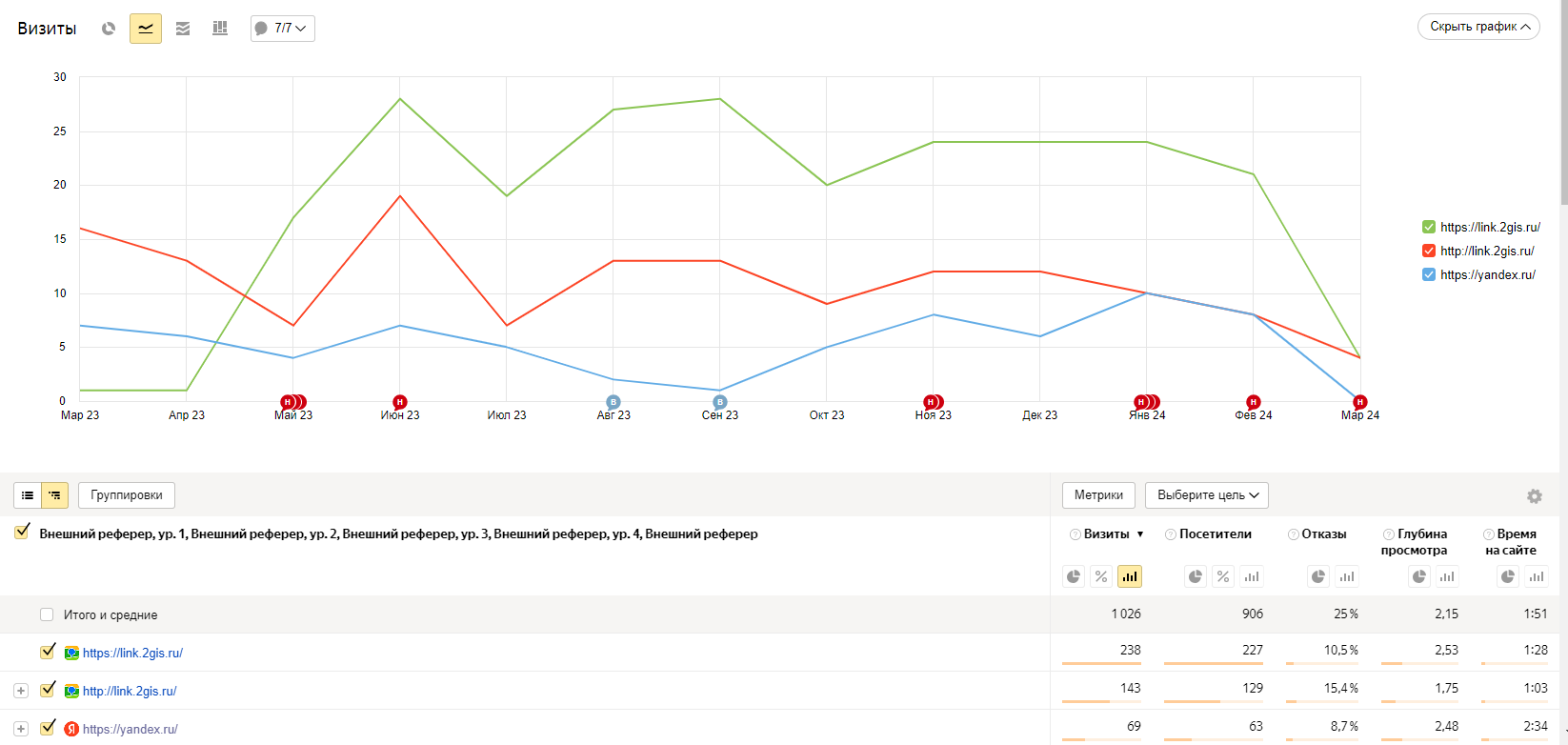Open the blue annotation marker at Сен 23
This screenshot has width=1568, height=745.
[x=720, y=402]
